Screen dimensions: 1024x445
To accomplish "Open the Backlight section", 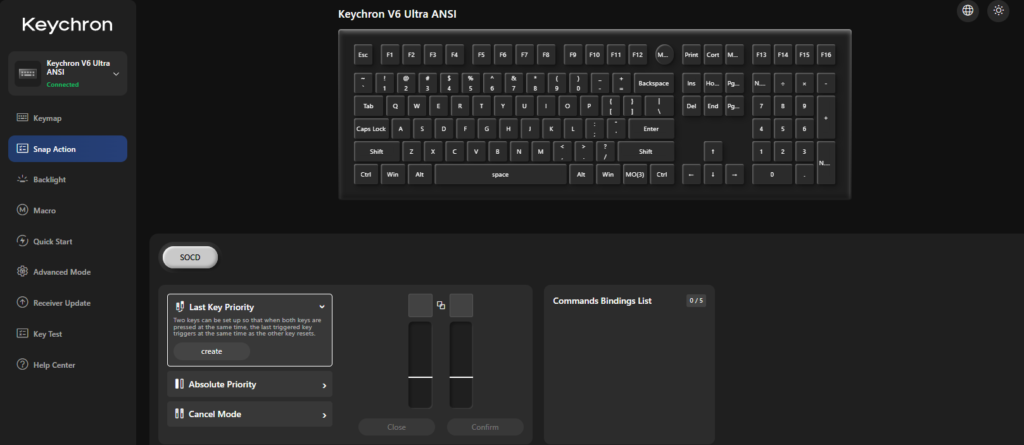I will pyautogui.click(x=68, y=180).
